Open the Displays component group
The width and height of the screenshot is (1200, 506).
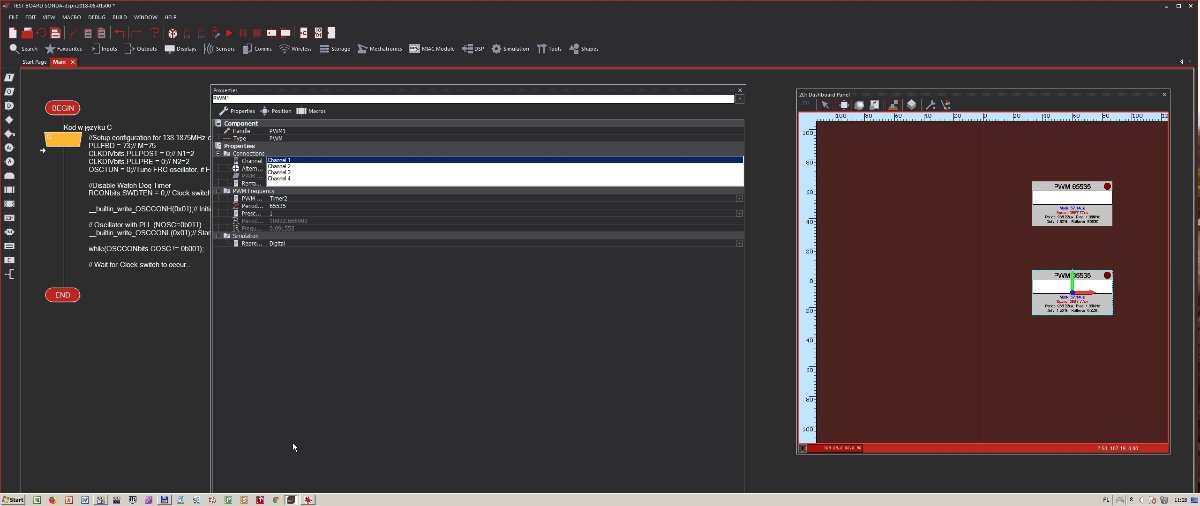coord(180,48)
